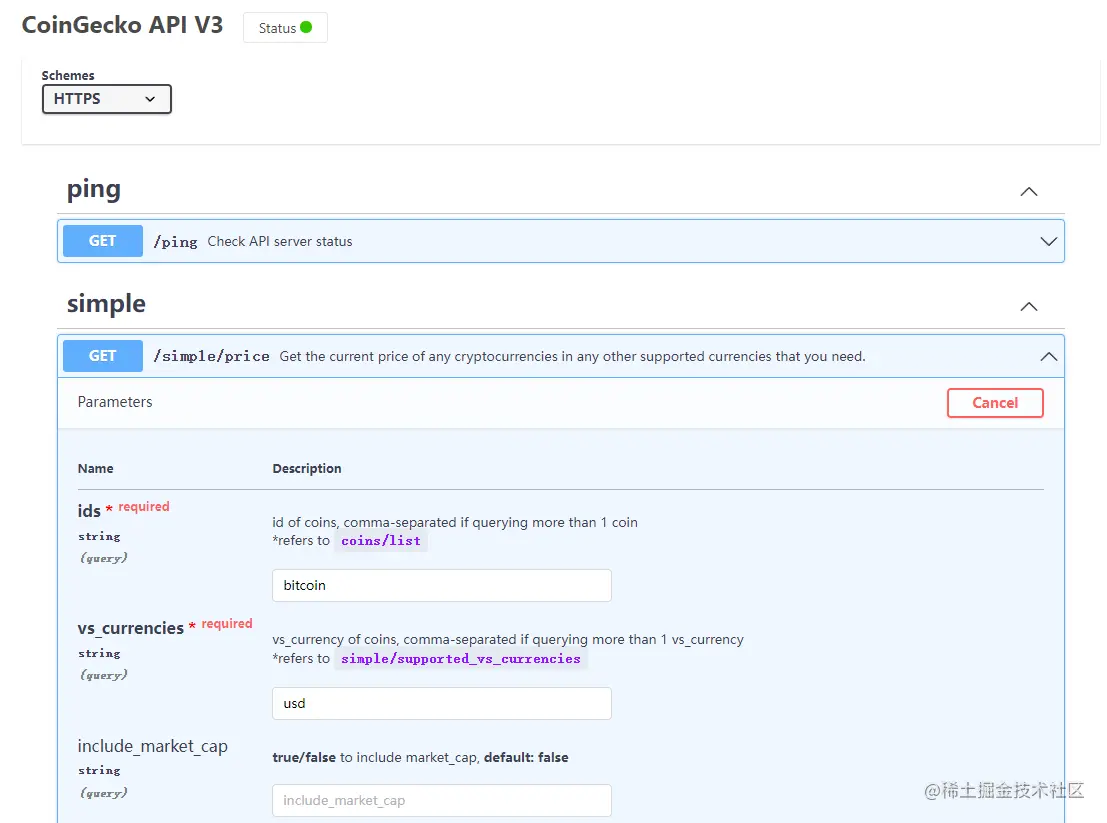The width and height of the screenshot is (1107, 823).
Task: Cancel the try-it-out parameters form
Action: click(x=995, y=403)
